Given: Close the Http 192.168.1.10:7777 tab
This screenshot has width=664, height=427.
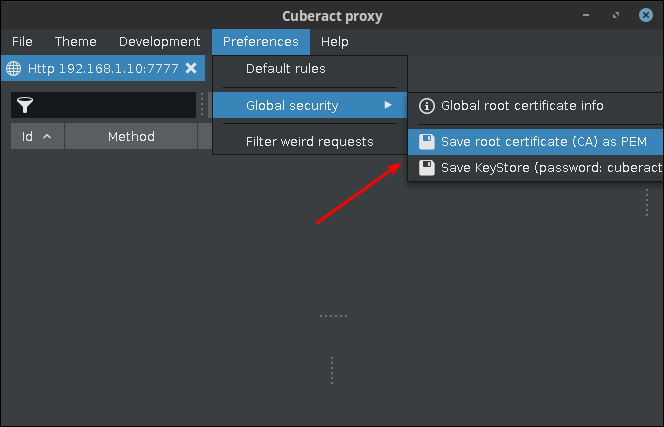Looking at the screenshot, I should click(x=191, y=68).
